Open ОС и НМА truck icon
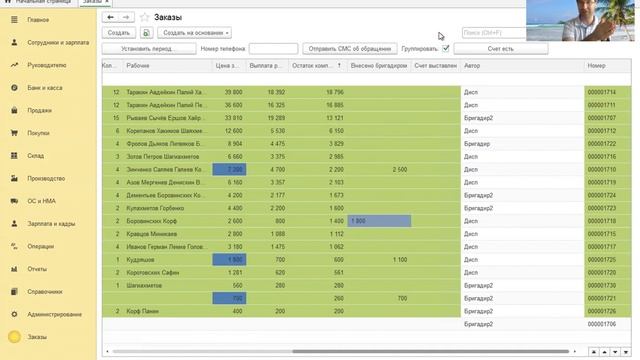The width and height of the screenshot is (640, 360). [x=14, y=201]
